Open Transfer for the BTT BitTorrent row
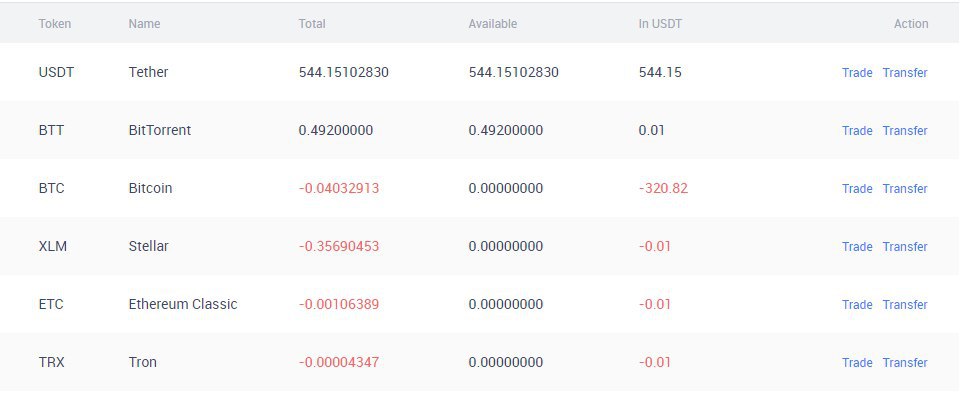Viewport: 968px width, 400px height. pyautogui.click(x=905, y=131)
